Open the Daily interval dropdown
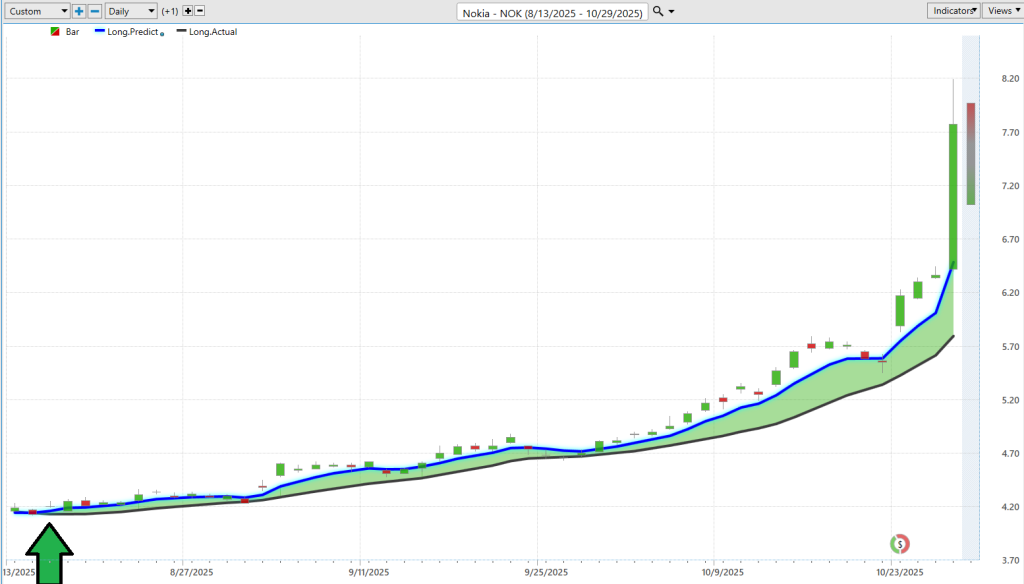The width and height of the screenshot is (1024, 584). coord(131,11)
